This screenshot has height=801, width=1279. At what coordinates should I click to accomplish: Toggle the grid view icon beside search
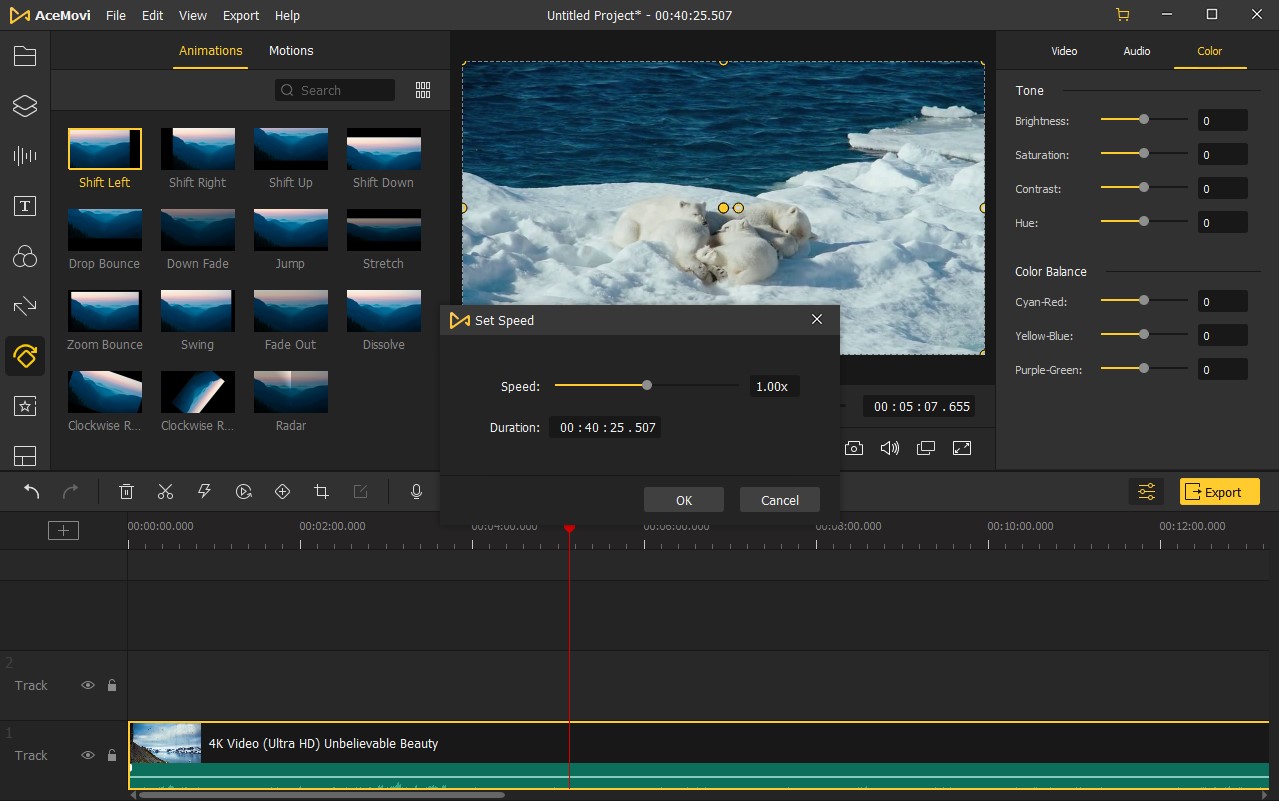pyautogui.click(x=423, y=90)
